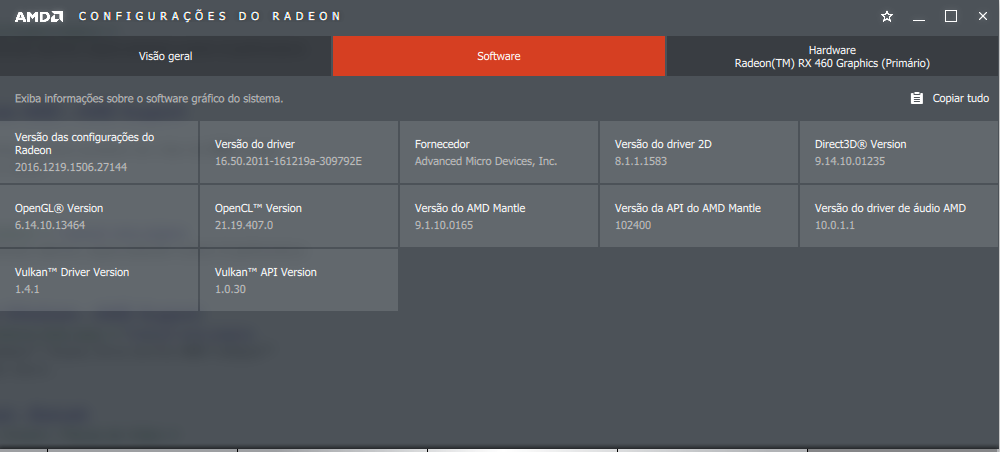
Task: Click the Versão do driver de áudio AMD tile
Action: tap(900, 216)
